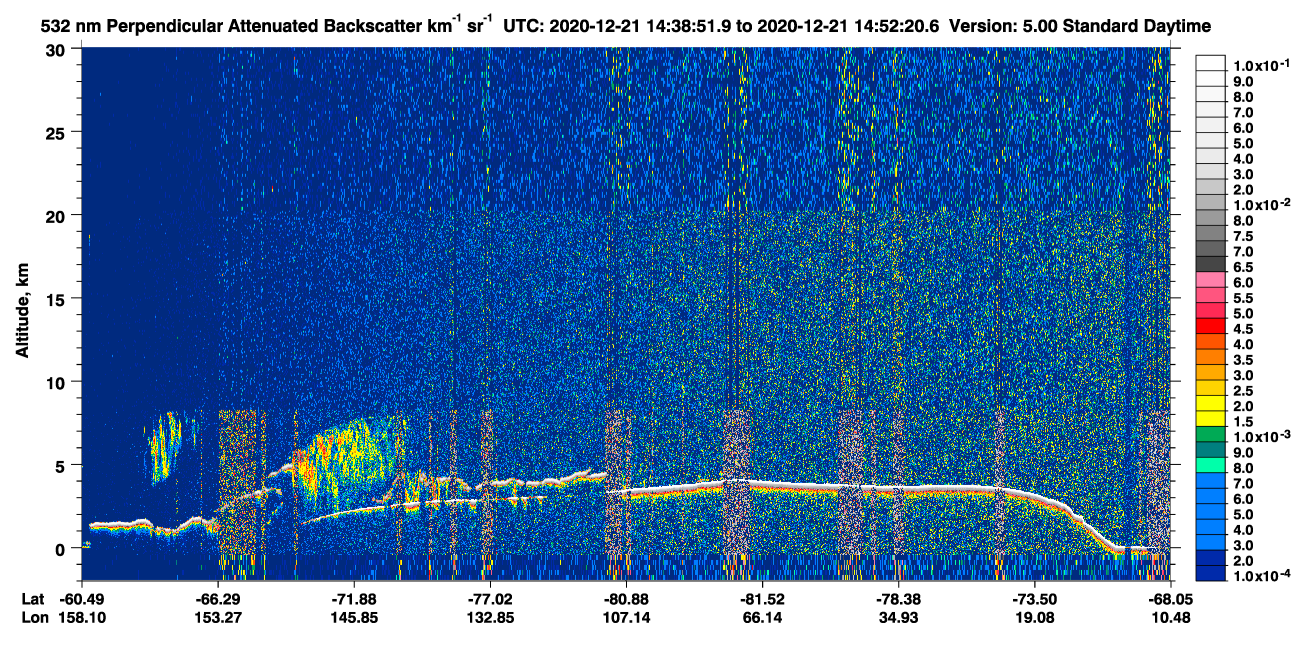
Task: Click longitude value 158.10
Action: tap(82, 618)
